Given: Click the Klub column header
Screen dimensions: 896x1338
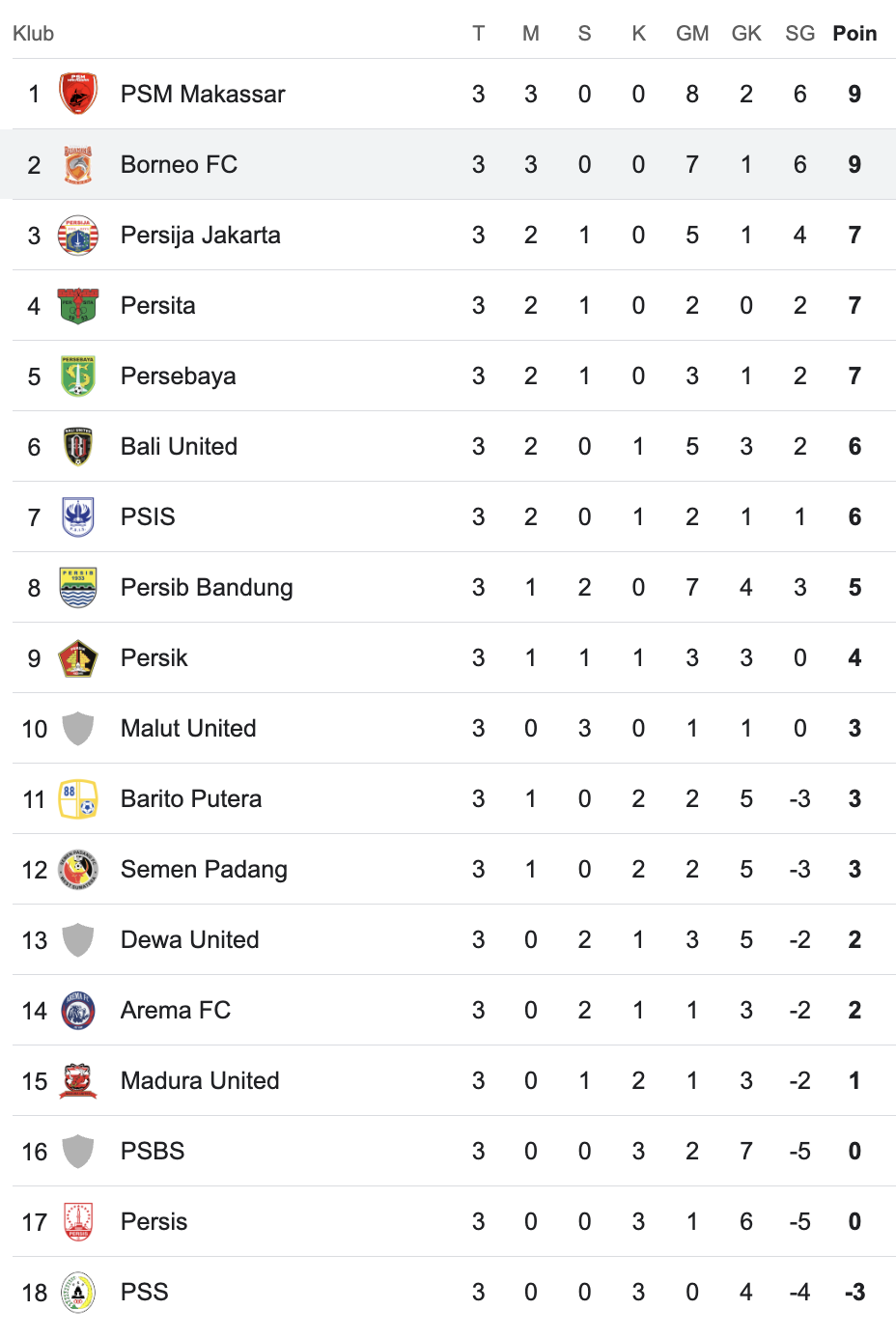Looking at the screenshot, I should click(33, 34).
